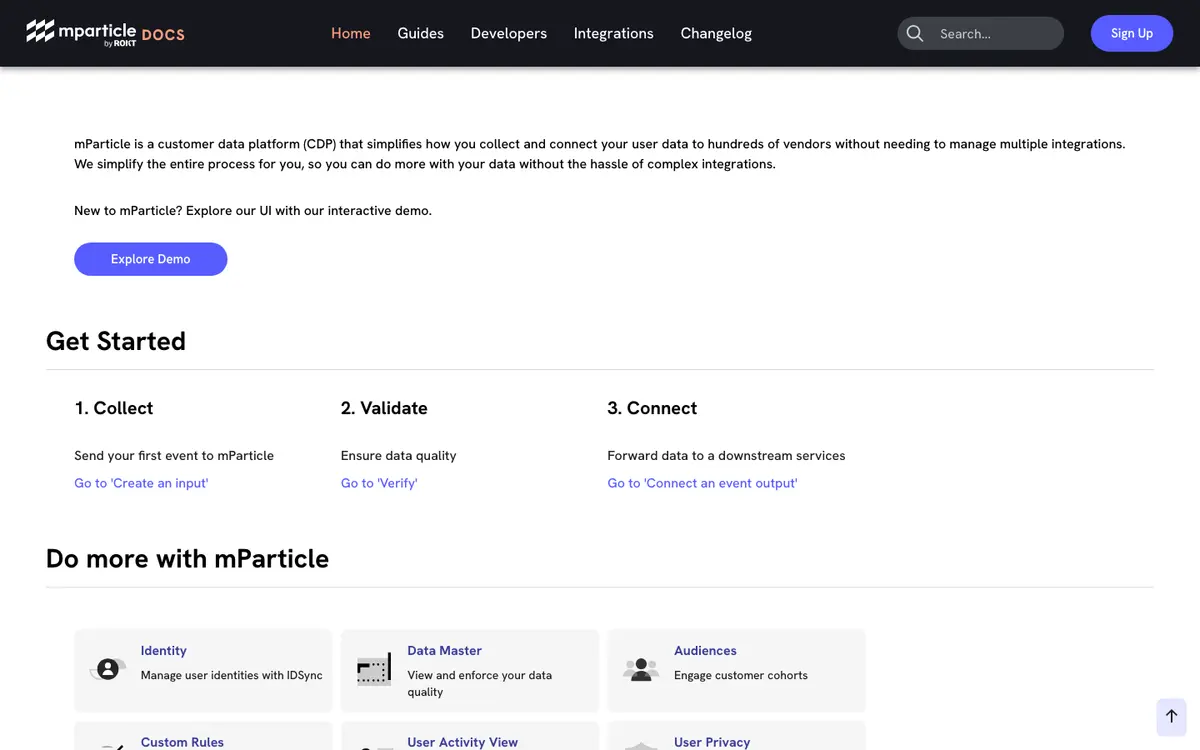Viewport: 1200px width, 750px height.
Task: Follow 'Connect an event output' link
Action: (702, 483)
